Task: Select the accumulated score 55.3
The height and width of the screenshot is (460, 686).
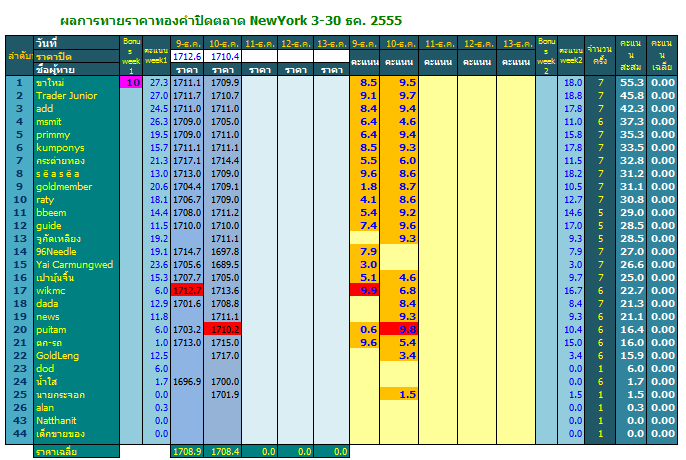Action: [x=631, y=82]
